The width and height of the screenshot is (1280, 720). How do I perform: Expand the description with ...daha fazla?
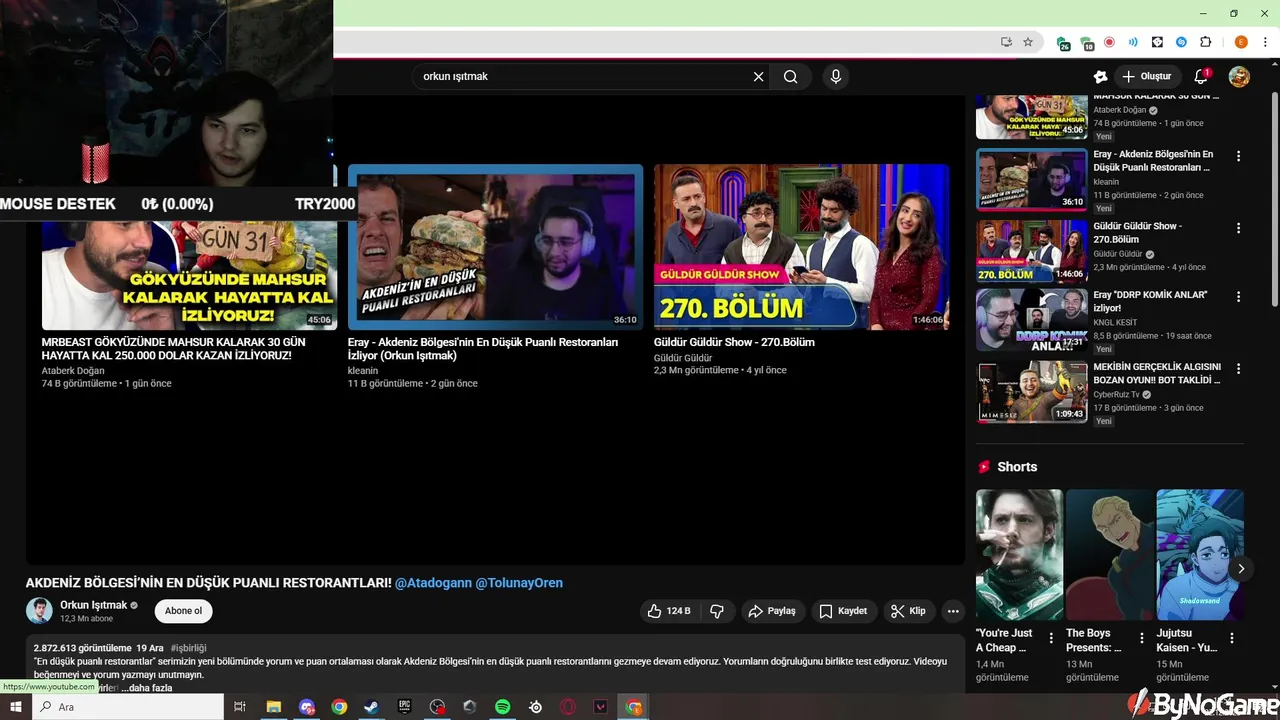[x=147, y=688]
